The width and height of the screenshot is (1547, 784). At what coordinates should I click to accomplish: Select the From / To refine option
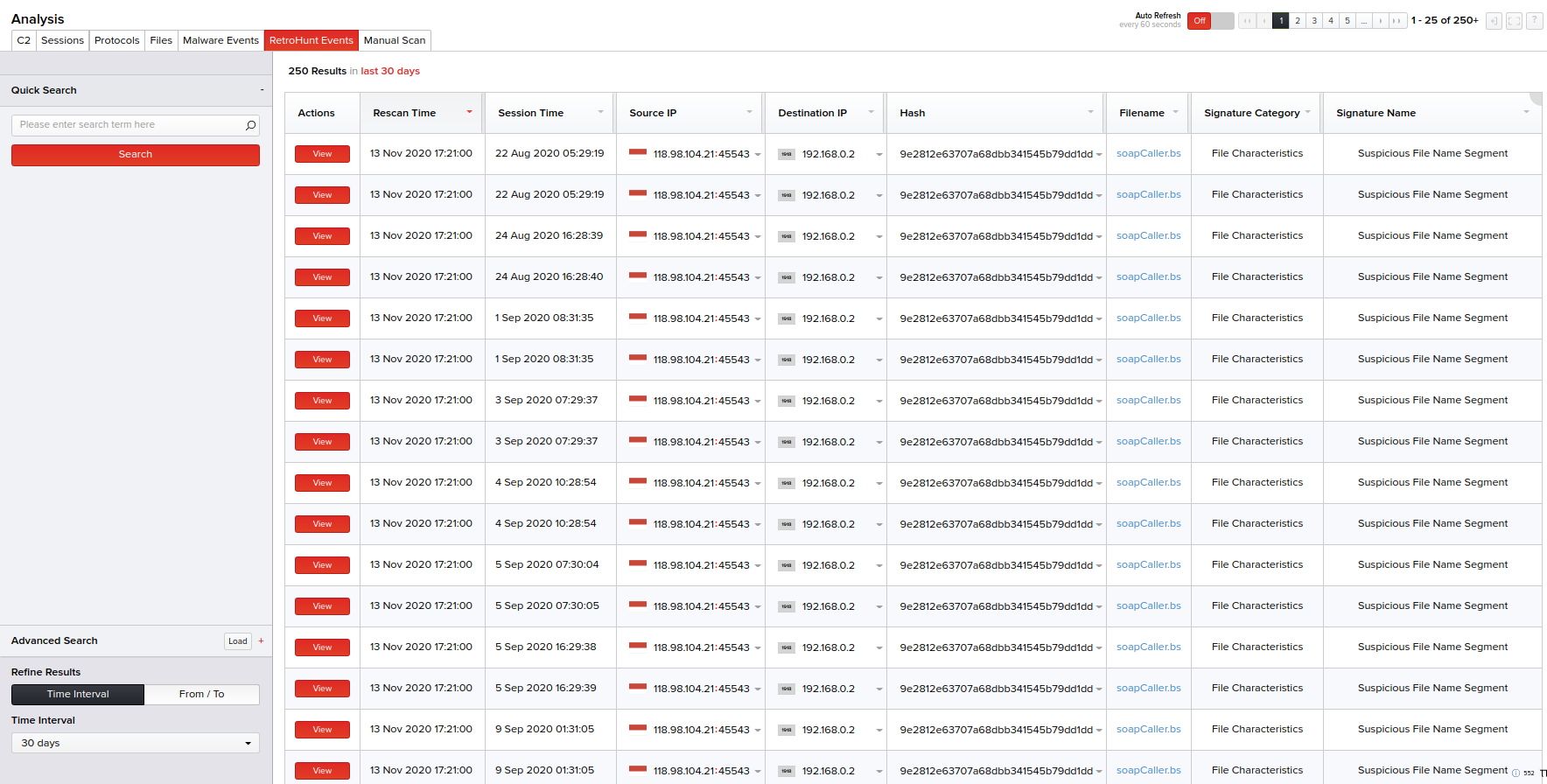201,694
